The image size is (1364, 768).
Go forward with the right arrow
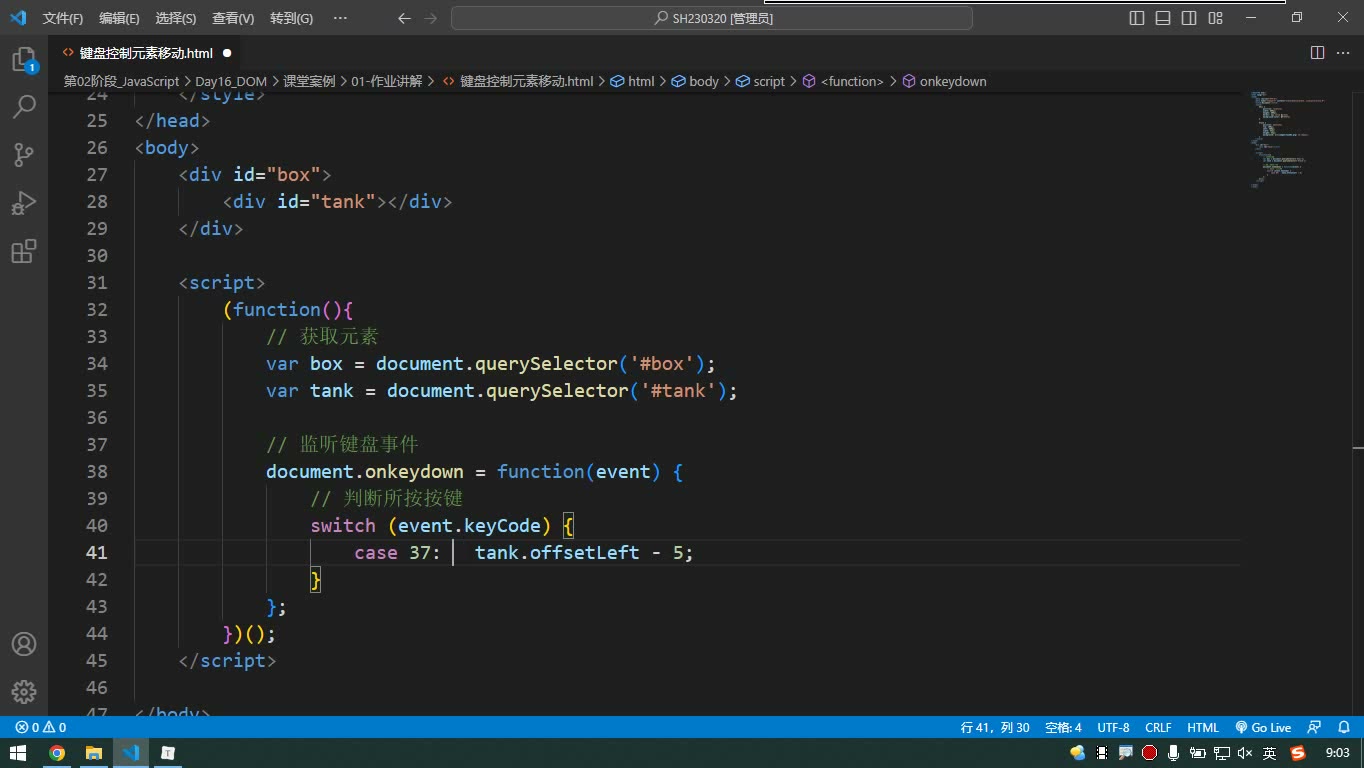pos(430,18)
